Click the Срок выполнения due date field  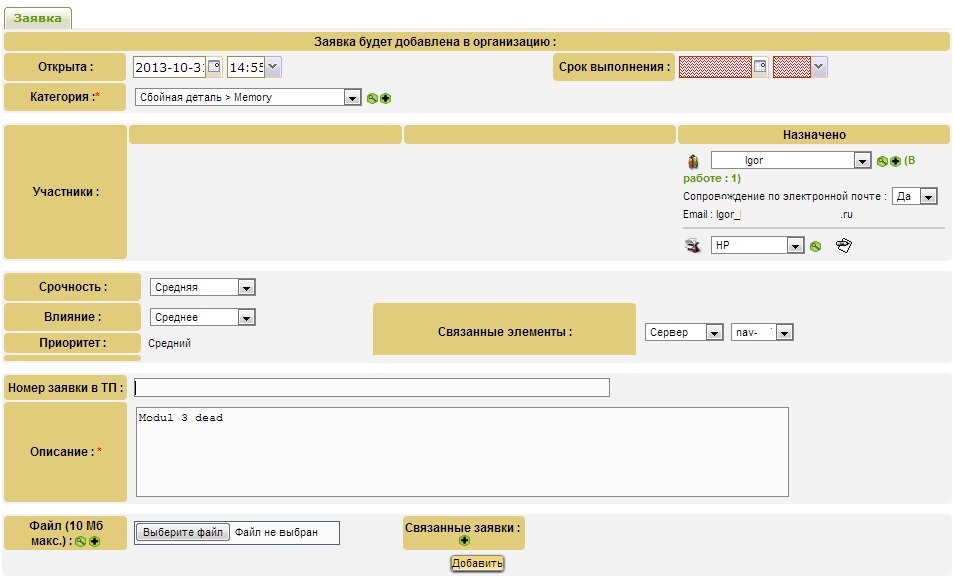[x=715, y=67]
